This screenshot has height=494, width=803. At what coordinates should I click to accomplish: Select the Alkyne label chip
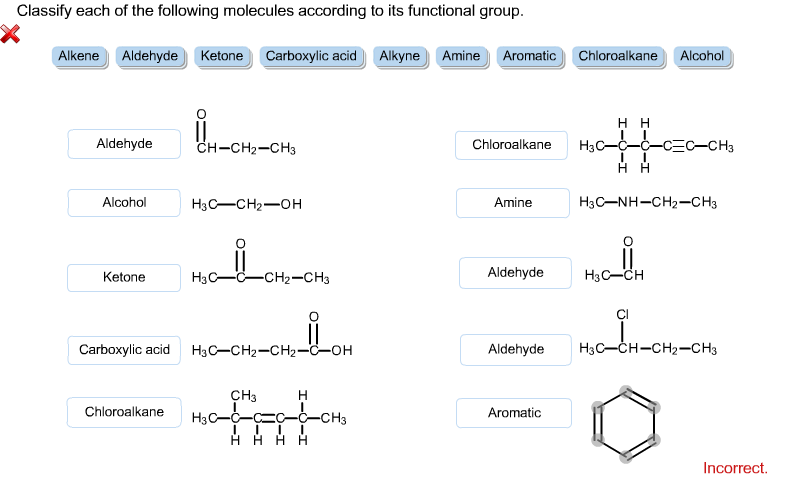(400, 56)
